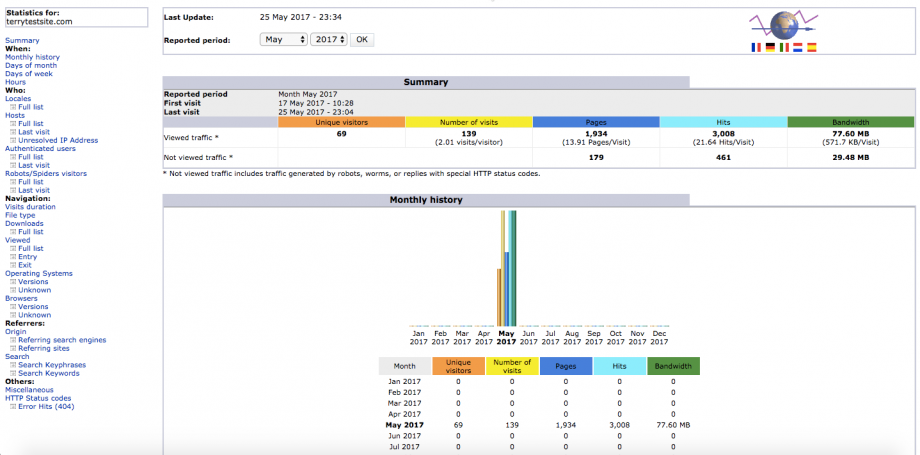Click the AWStats globe logo

point(783,26)
